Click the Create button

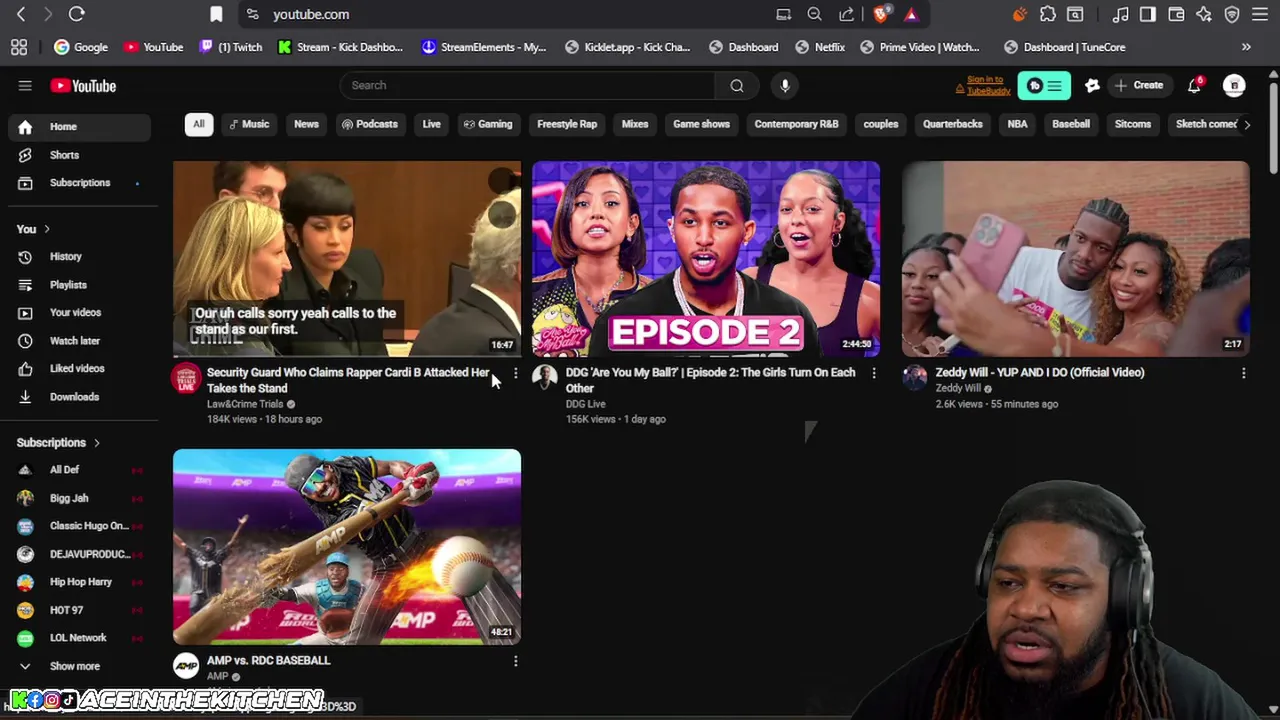(1139, 86)
